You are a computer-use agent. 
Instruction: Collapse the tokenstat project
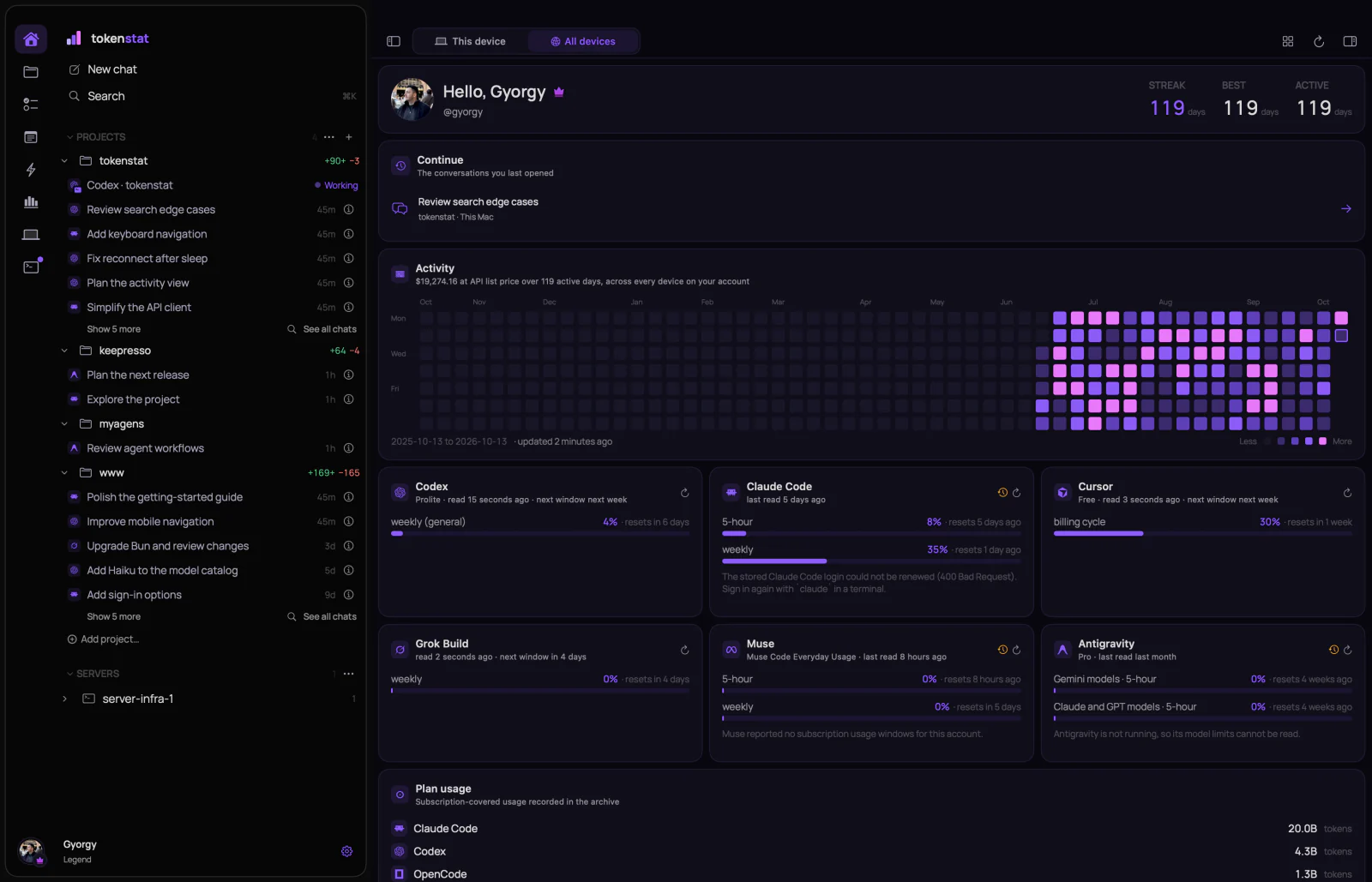pos(64,161)
